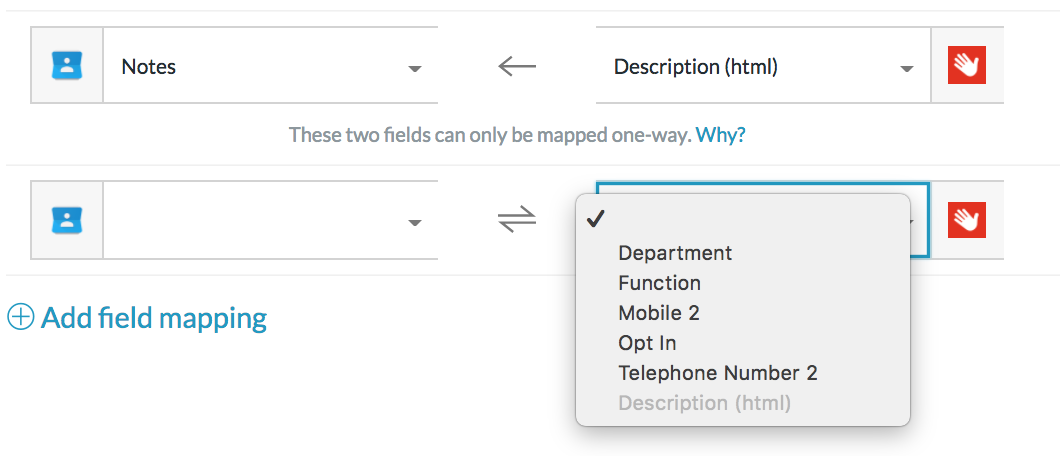Select Mobile 2 in the field list
Image resolution: width=1060 pixels, height=456 pixels.
[x=658, y=313]
